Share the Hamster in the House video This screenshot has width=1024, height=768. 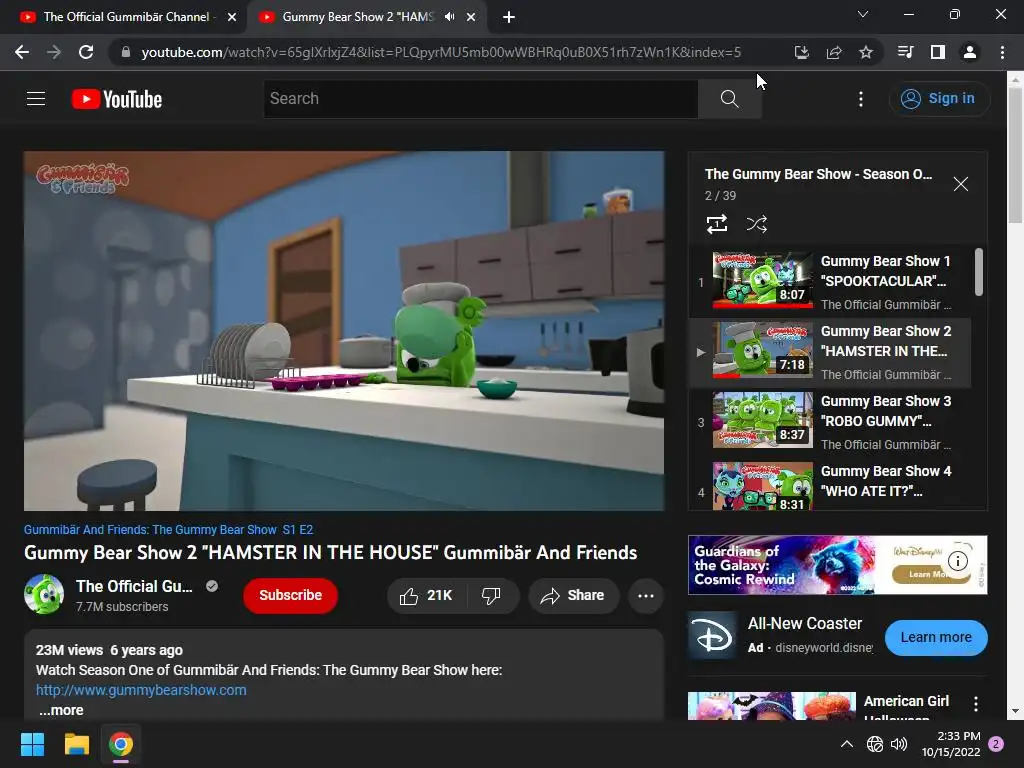click(x=573, y=596)
